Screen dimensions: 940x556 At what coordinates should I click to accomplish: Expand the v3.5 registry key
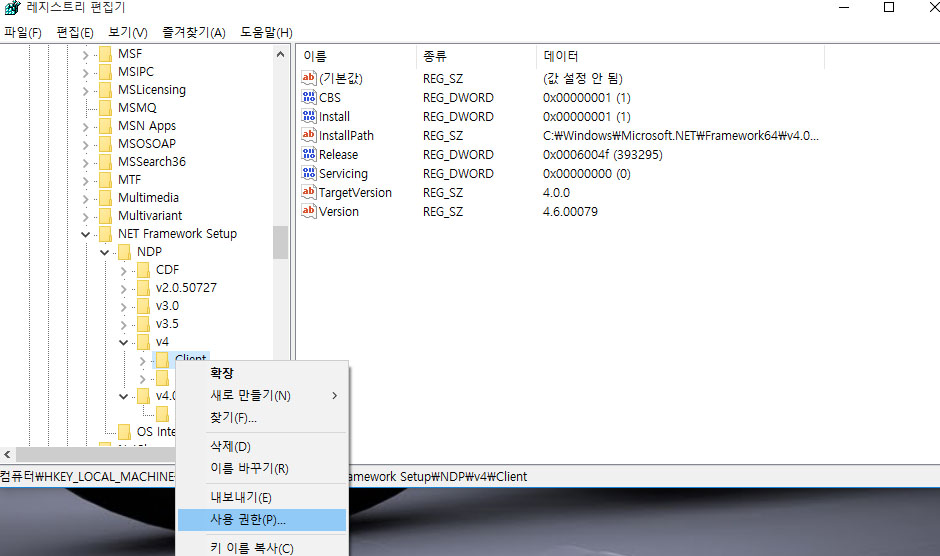pos(123,324)
